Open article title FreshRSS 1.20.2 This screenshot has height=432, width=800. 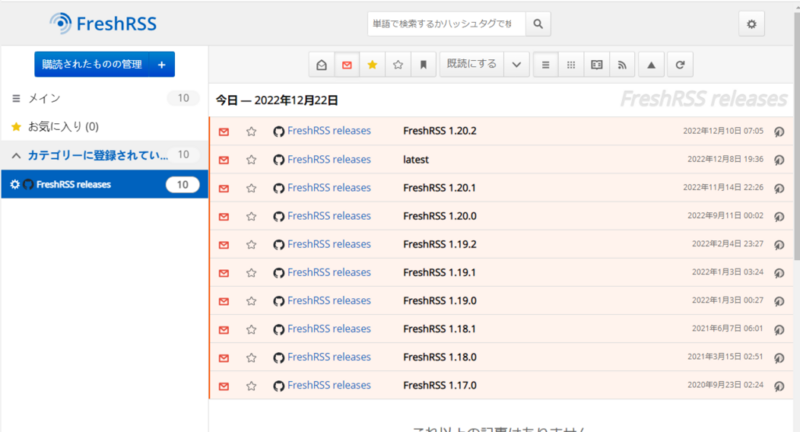click(440, 131)
